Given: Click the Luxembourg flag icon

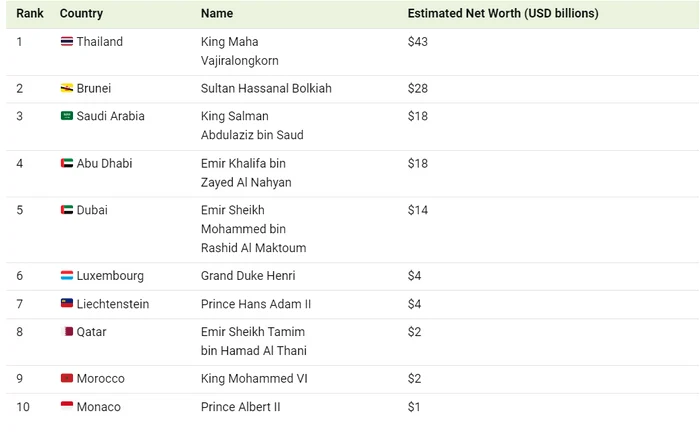Looking at the screenshot, I should coord(67,275).
